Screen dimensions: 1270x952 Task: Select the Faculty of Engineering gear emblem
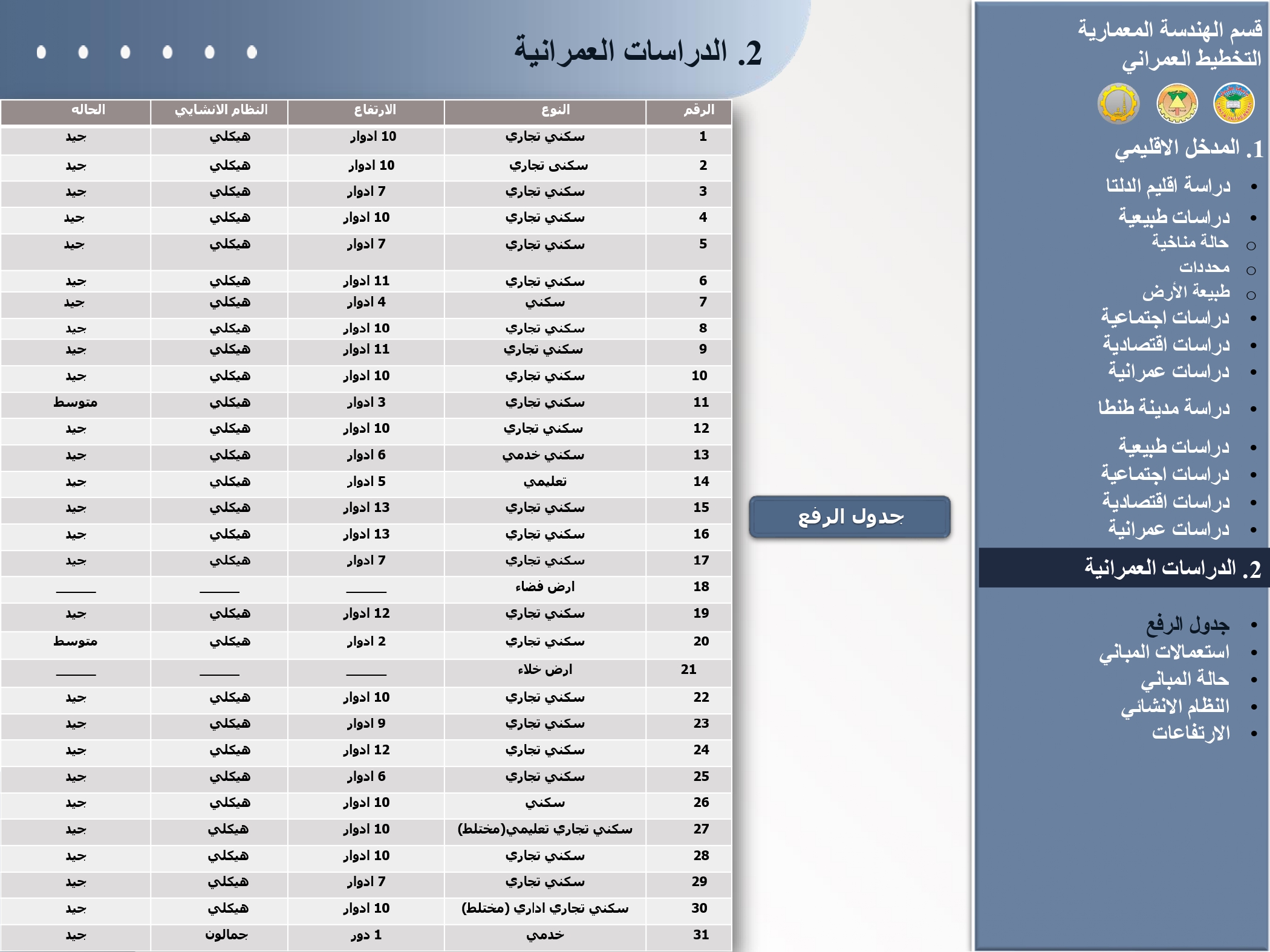[x=1121, y=104]
